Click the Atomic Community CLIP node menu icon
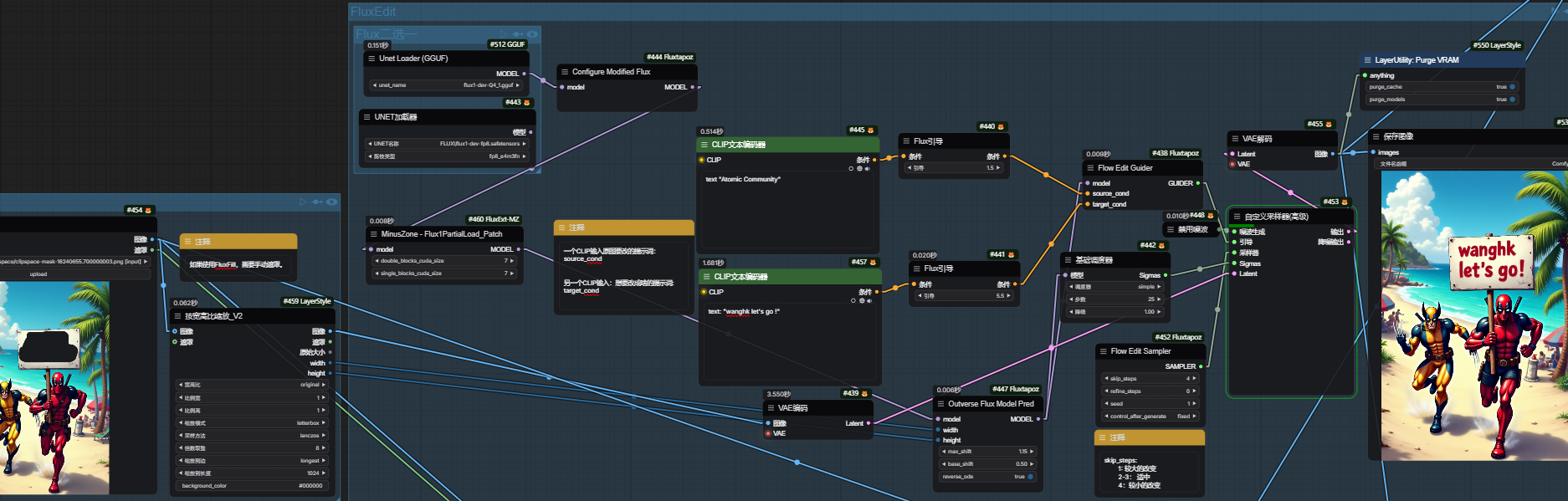 [x=705, y=145]
